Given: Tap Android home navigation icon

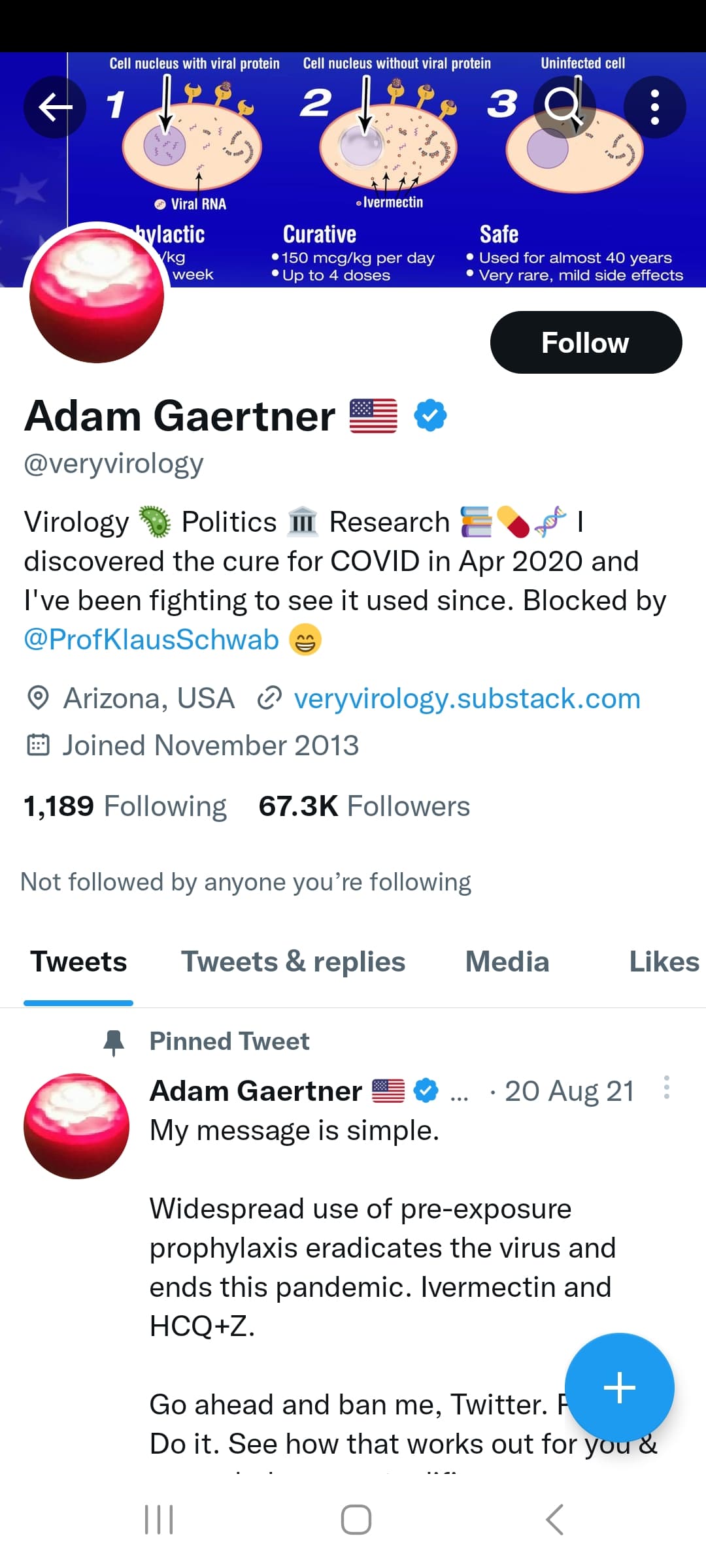Looking at the screenshot, I should point(356,1520).
